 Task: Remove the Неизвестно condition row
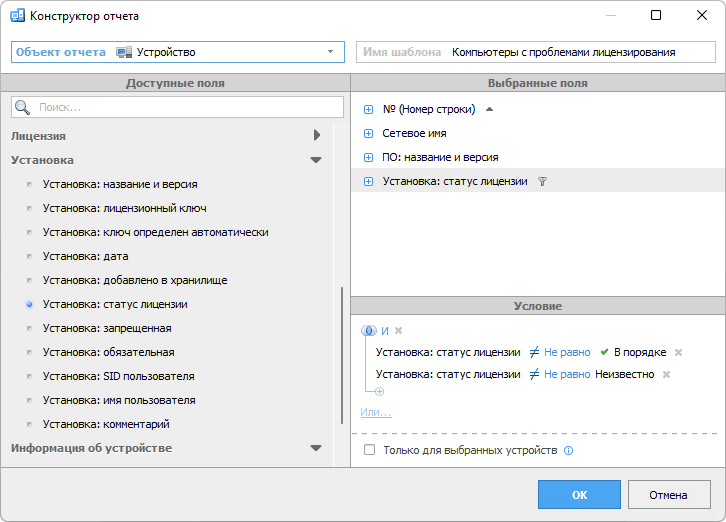pyautogui.click(x=666, y=374)
